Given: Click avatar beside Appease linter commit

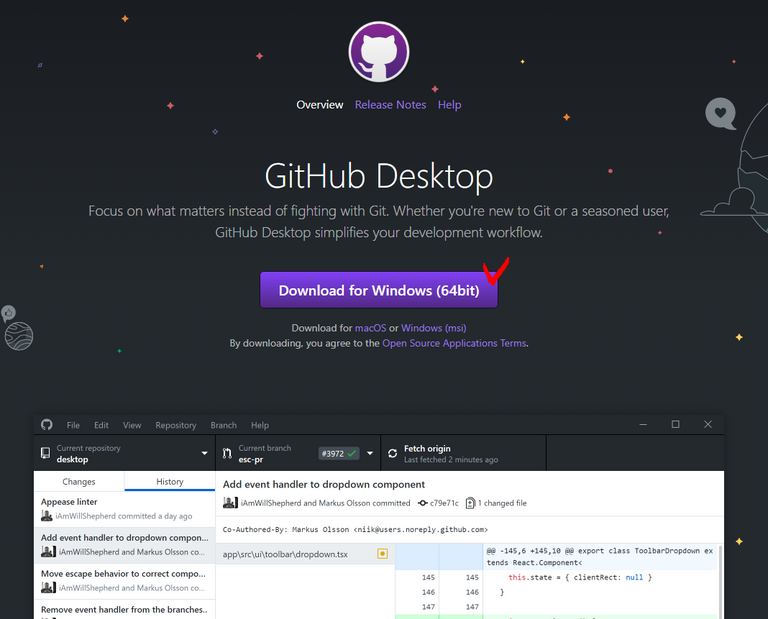Looking at the screenshot, I should [x=47, y=516].
